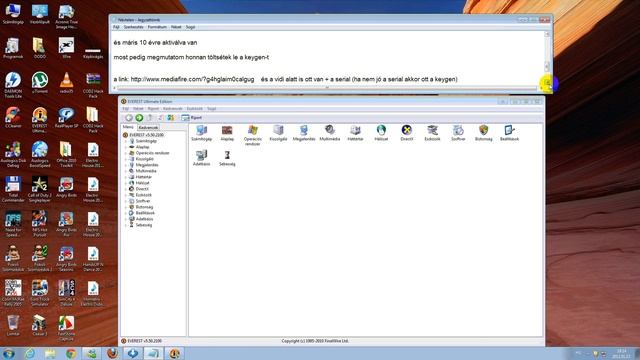
Task: Open the Biztonság shield category icon
Action: 484,133
